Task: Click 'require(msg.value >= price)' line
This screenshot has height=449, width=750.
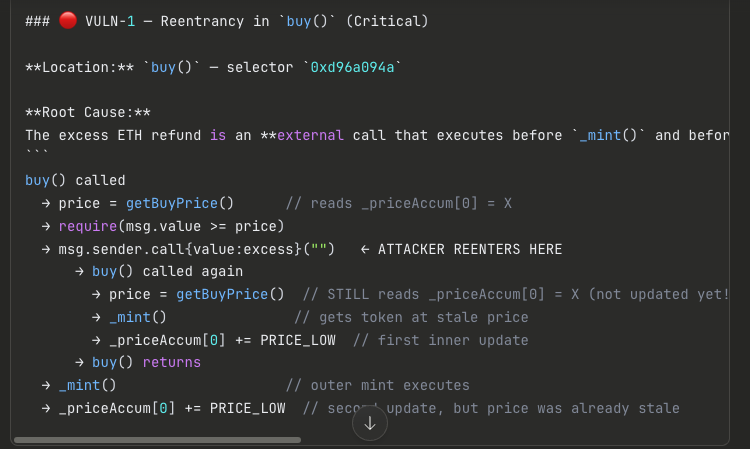Action: [171, 226]
